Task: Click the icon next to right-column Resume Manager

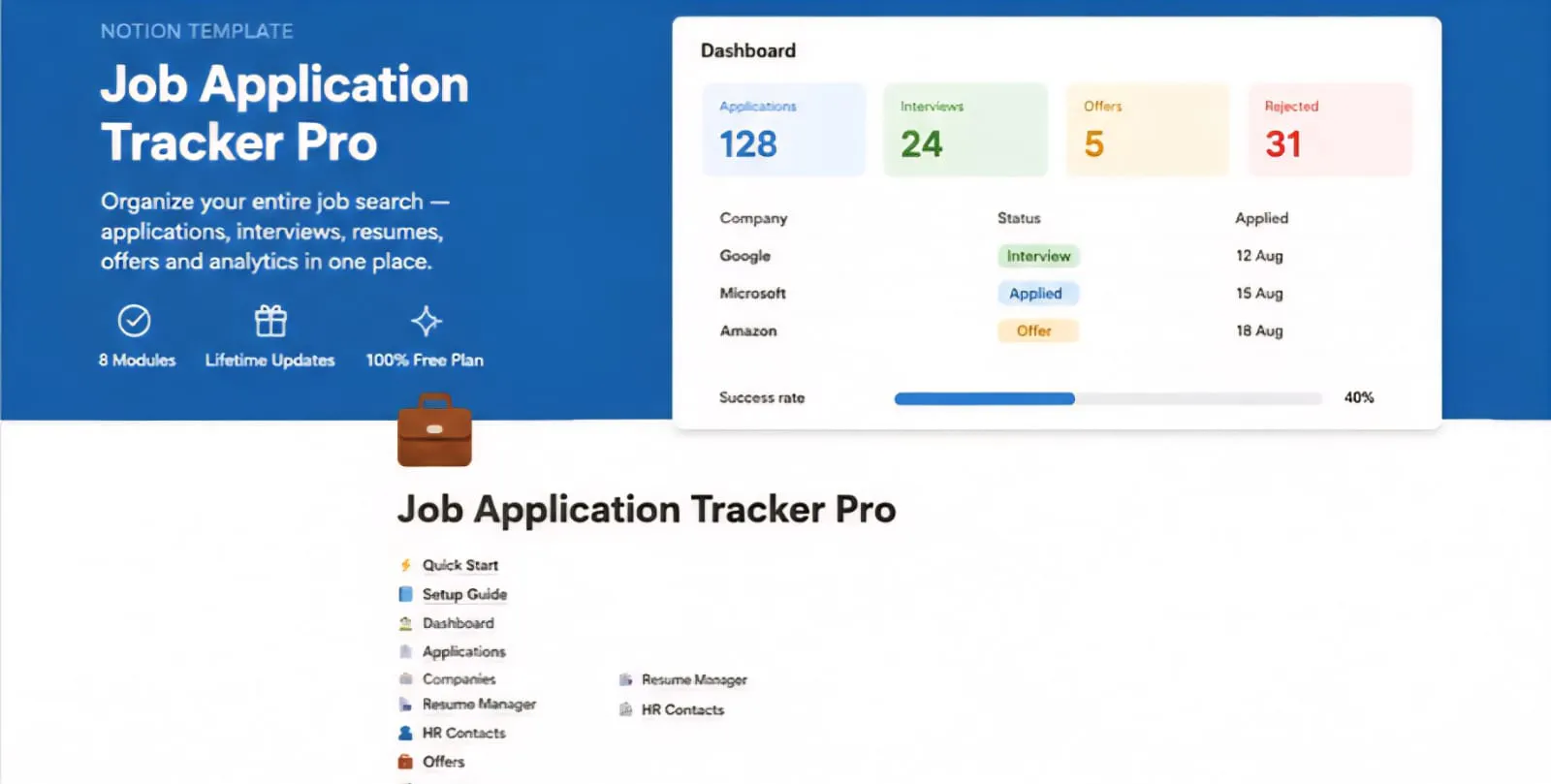Action: [x=625, y=679]
